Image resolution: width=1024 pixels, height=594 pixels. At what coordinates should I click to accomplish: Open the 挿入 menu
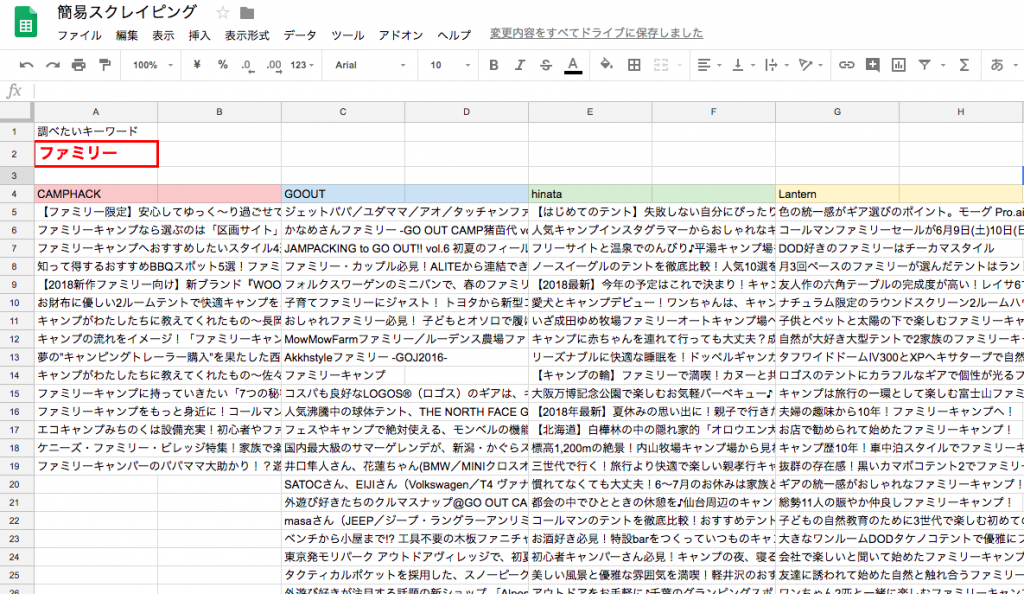(x=199, y=35)
